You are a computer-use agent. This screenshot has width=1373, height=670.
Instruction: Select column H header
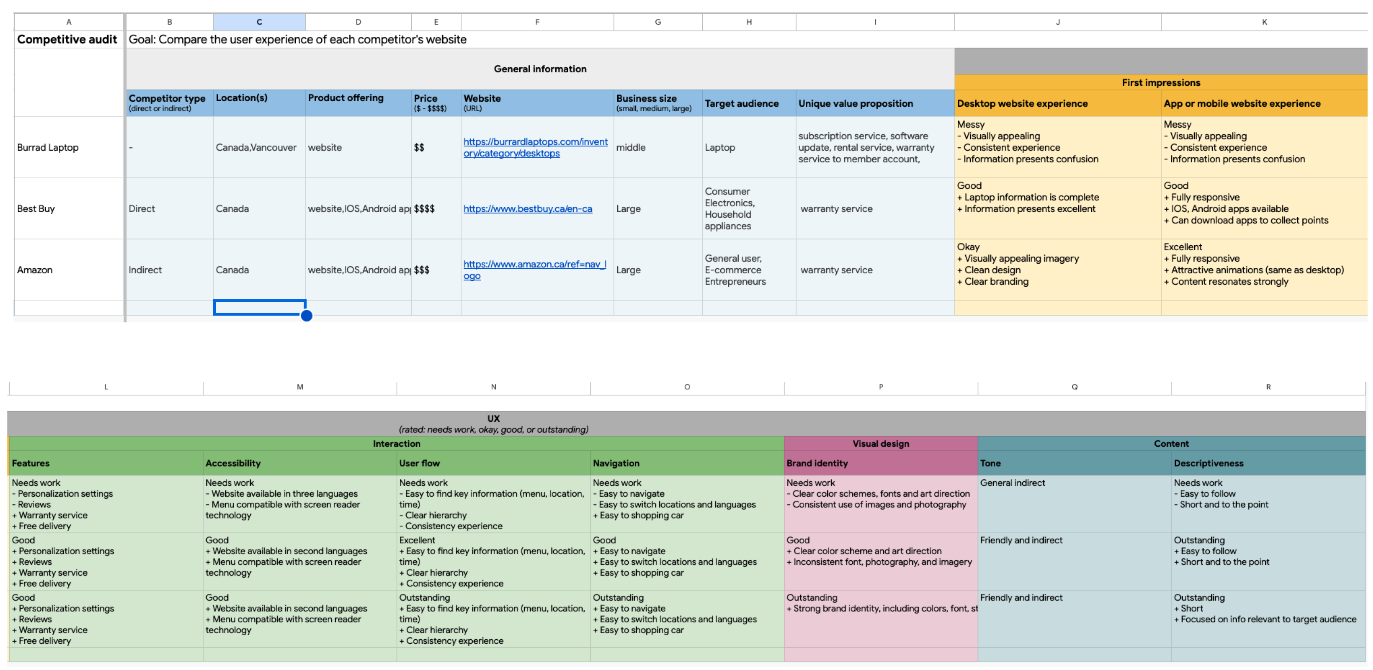coord(749,21)
